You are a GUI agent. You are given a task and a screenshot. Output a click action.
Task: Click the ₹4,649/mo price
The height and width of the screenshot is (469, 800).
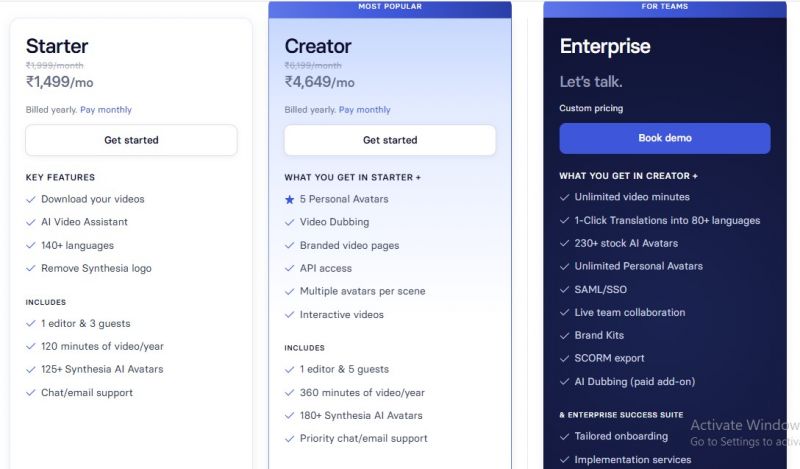tap(319, 82)
